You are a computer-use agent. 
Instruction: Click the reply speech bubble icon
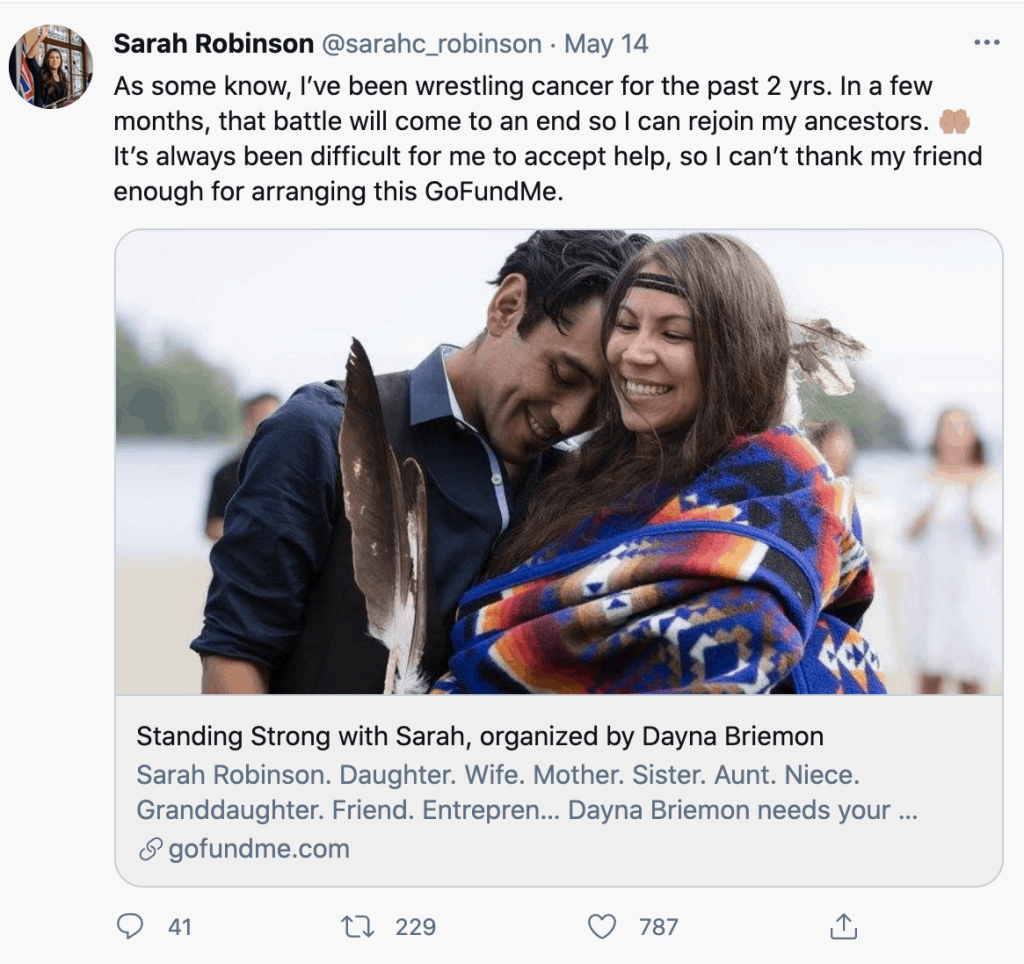pyautogui.click(x=130, y=927)
